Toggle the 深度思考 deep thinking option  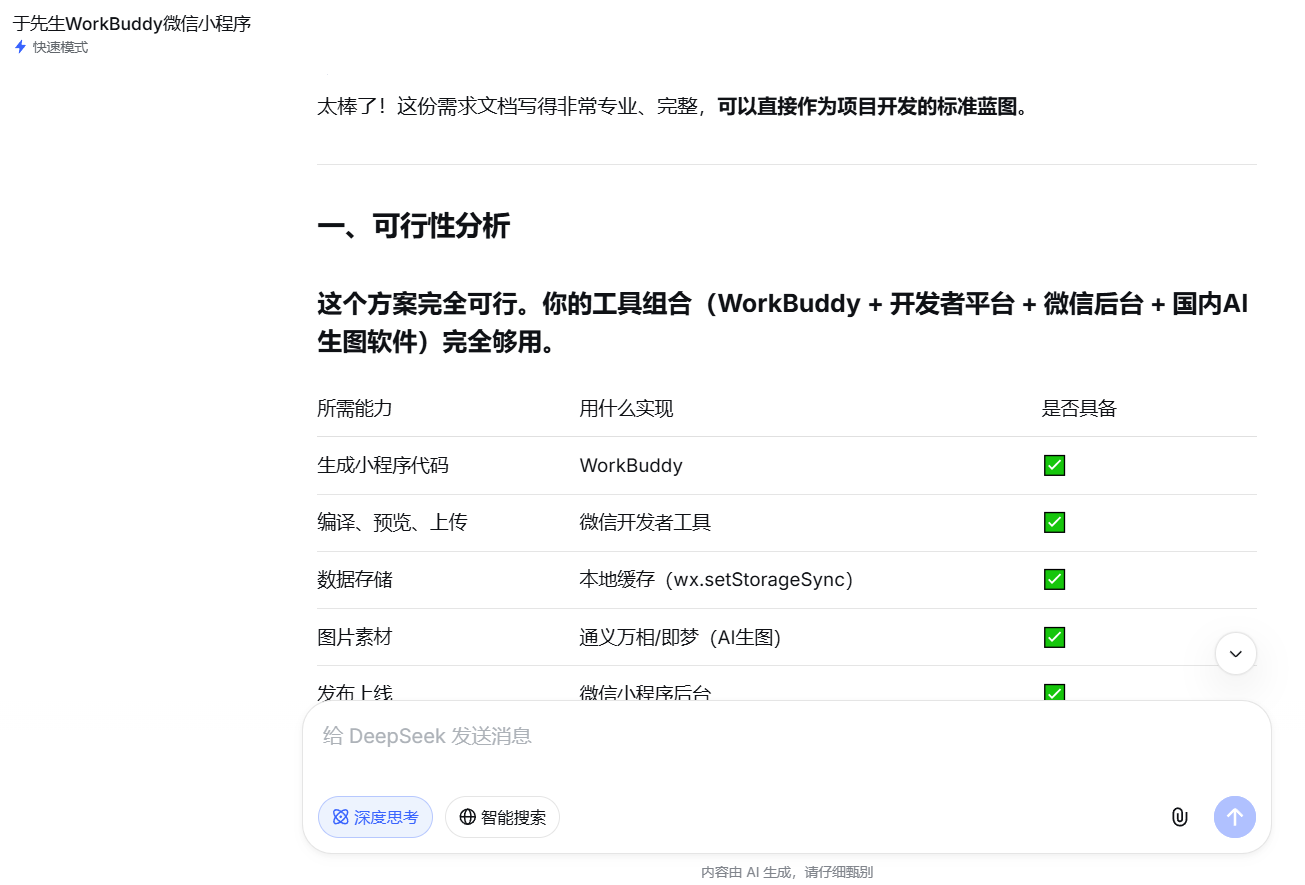[x=375, y=817]
